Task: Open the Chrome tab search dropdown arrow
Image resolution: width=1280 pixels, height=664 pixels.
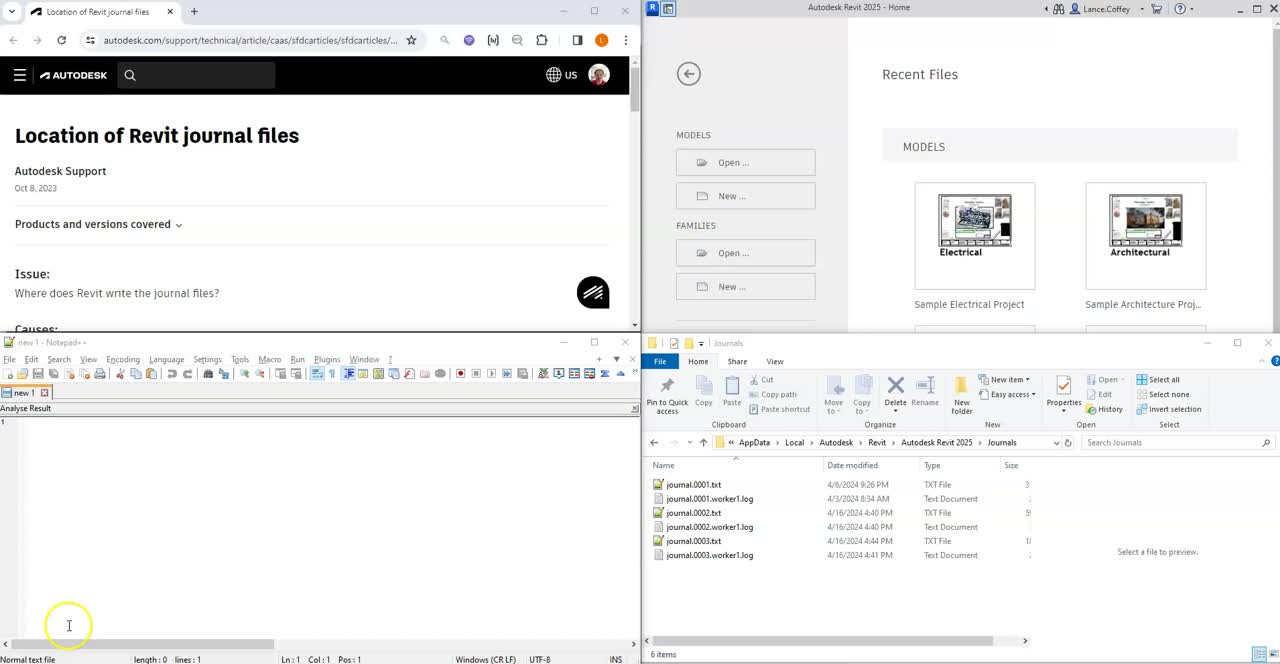Action: click(12, 11)
